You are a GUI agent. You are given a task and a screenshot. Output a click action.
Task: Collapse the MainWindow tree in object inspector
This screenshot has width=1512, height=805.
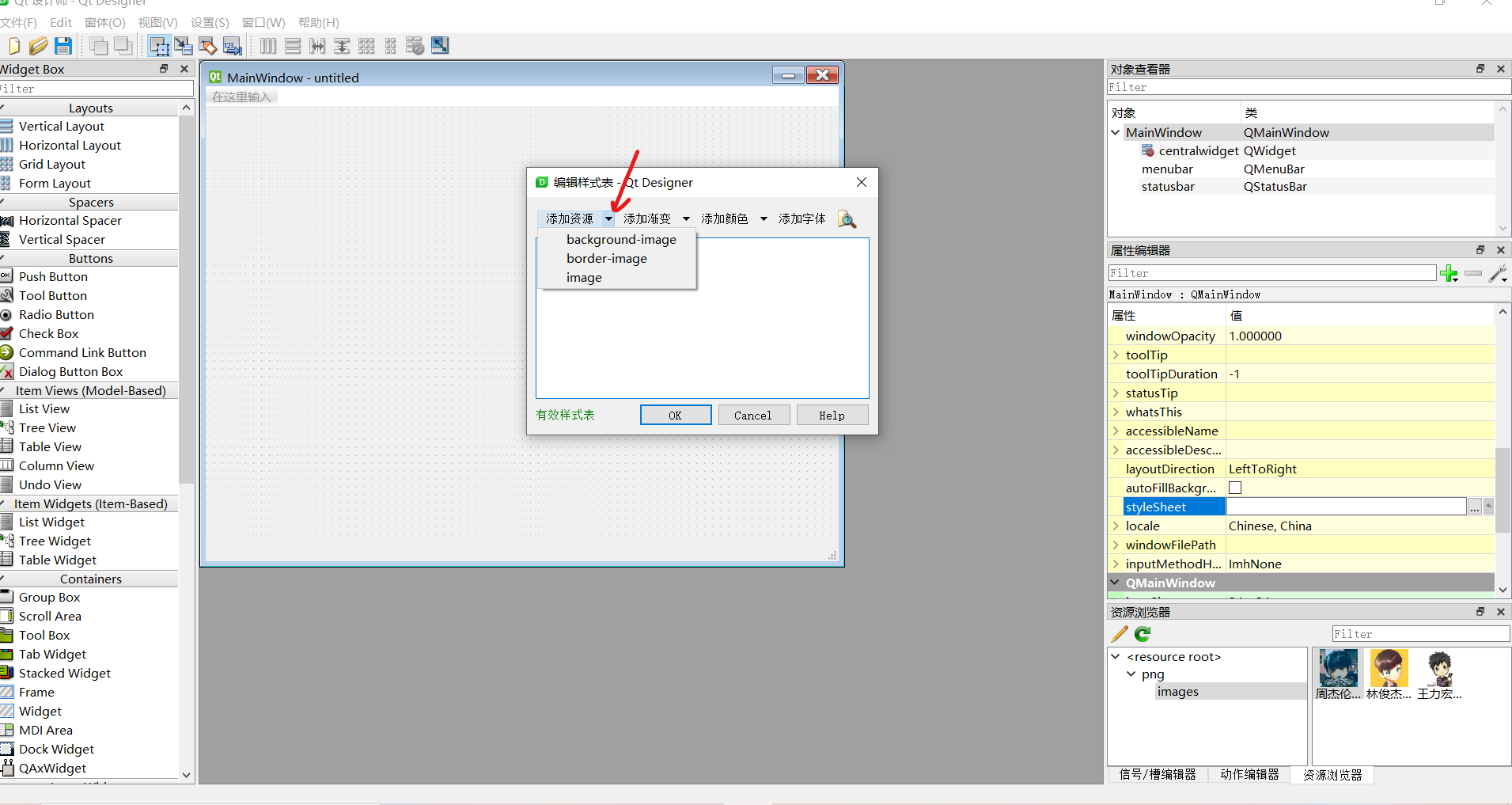[x=1116, y=132]
